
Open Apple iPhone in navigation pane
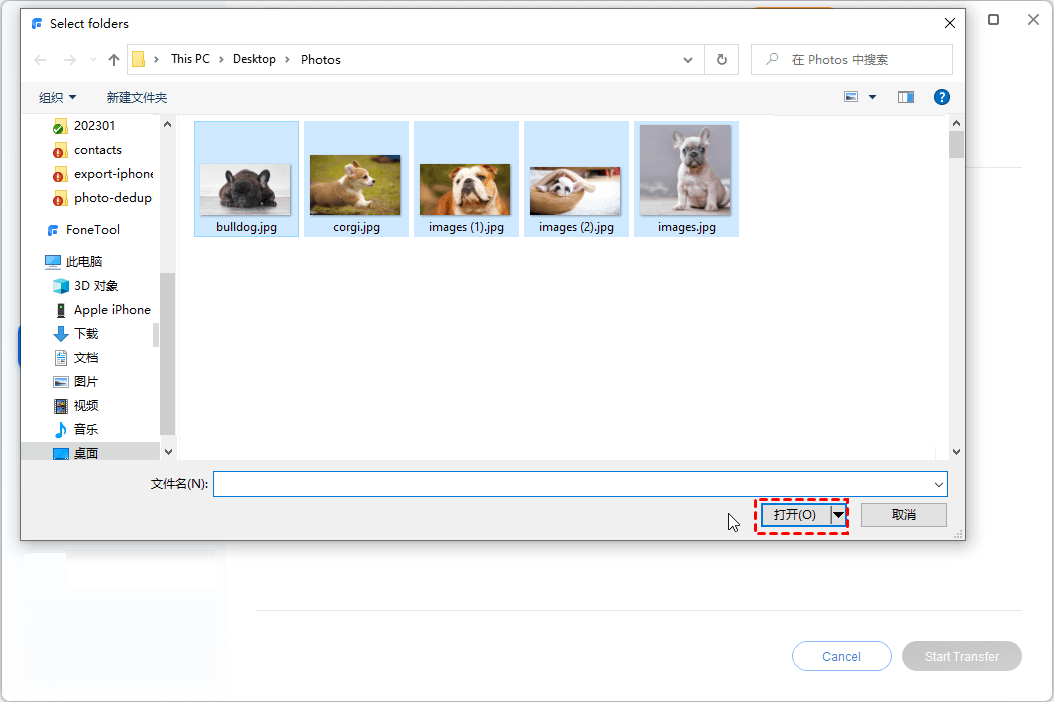pos(111,310)
